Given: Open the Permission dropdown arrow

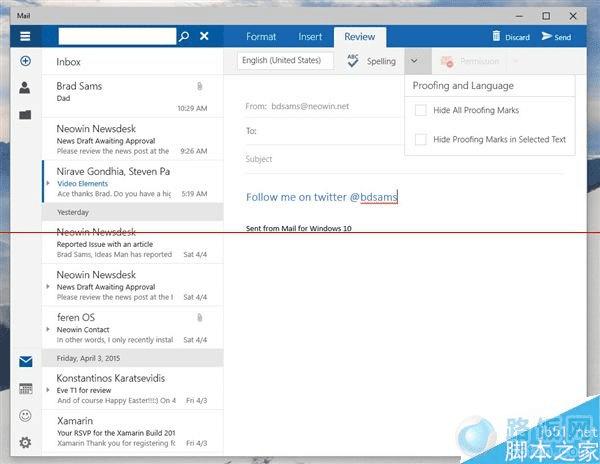Looking at the screenshot, I should tap(515, 61).
